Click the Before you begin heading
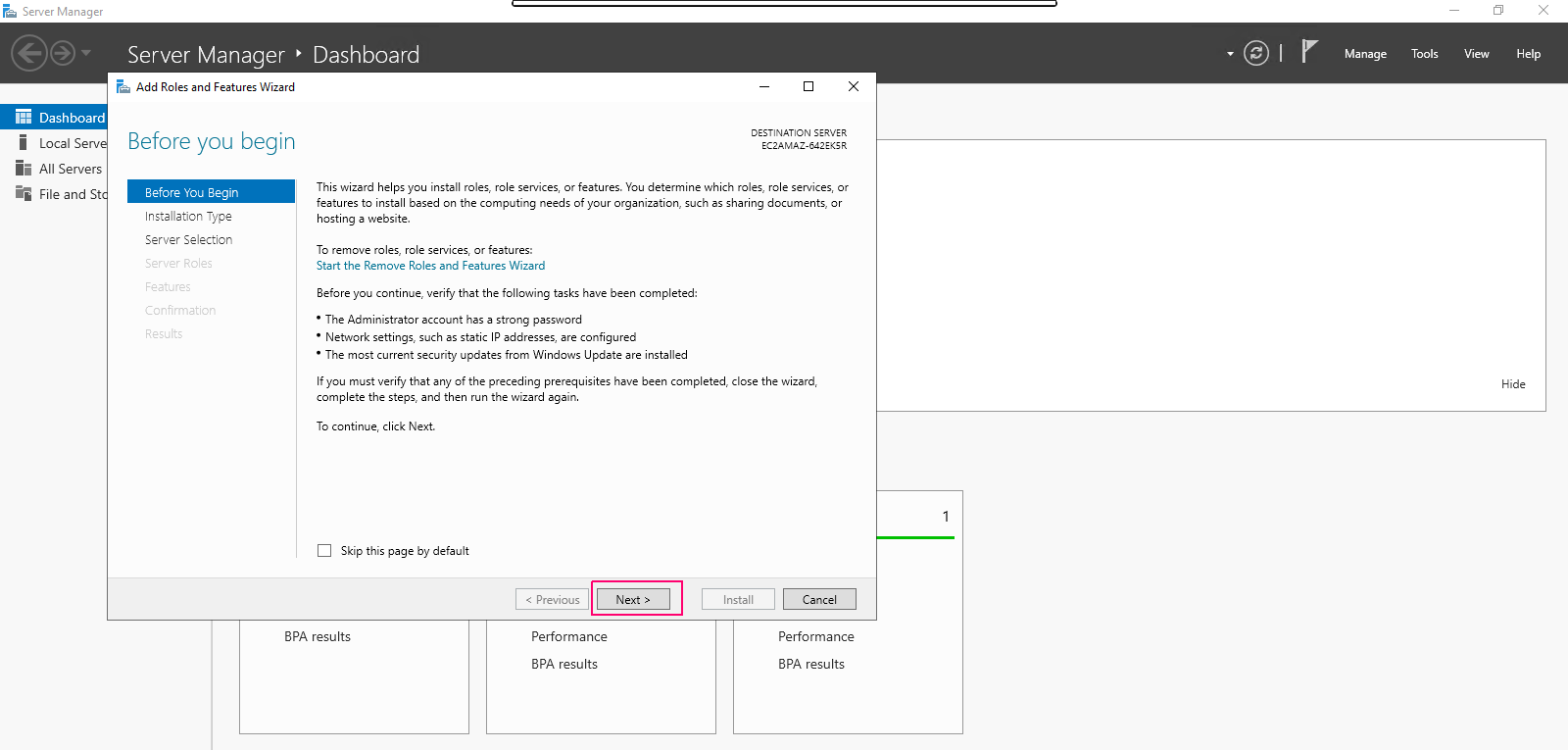Screen dimensions: 1568x750 click(212, 141)
